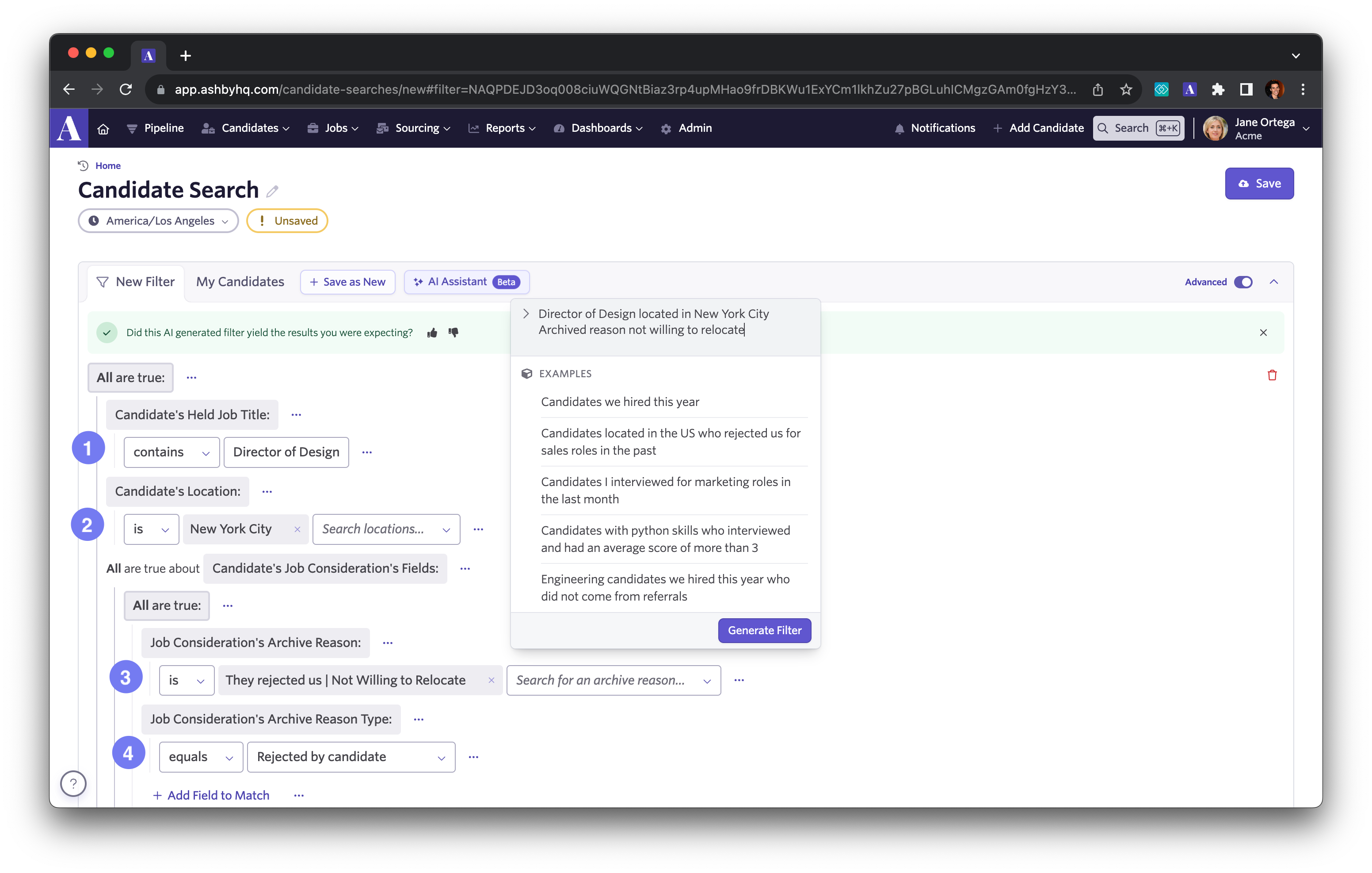Viewport: 1372px width, 873px height.
Task: Collapse the filter panel using the chevron
Action: pos(1274,282)
